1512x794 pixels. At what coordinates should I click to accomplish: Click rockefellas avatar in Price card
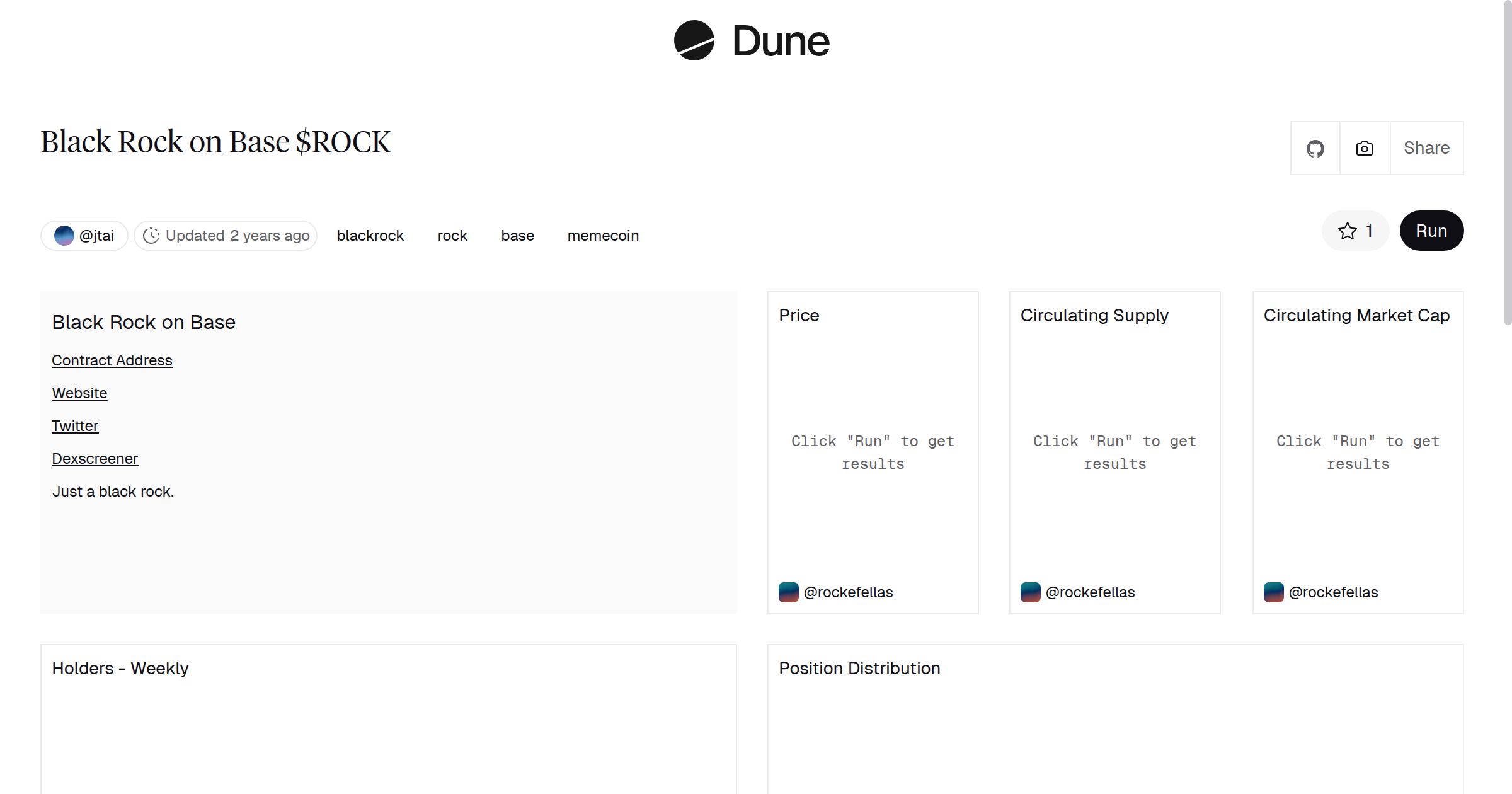tap(788, 592)
